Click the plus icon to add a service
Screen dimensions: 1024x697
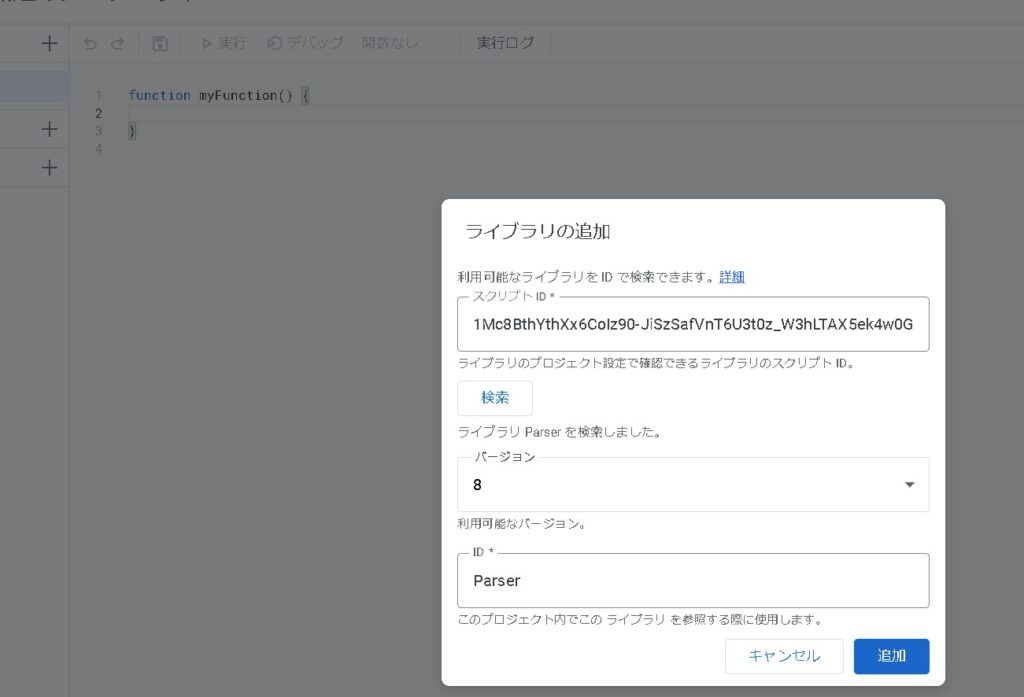pyautogui.click(x=49, y=167)
